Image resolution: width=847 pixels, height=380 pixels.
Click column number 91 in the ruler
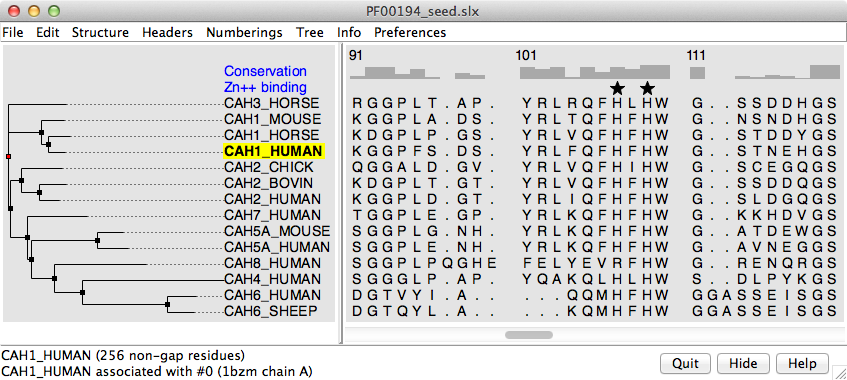point(356,55)
